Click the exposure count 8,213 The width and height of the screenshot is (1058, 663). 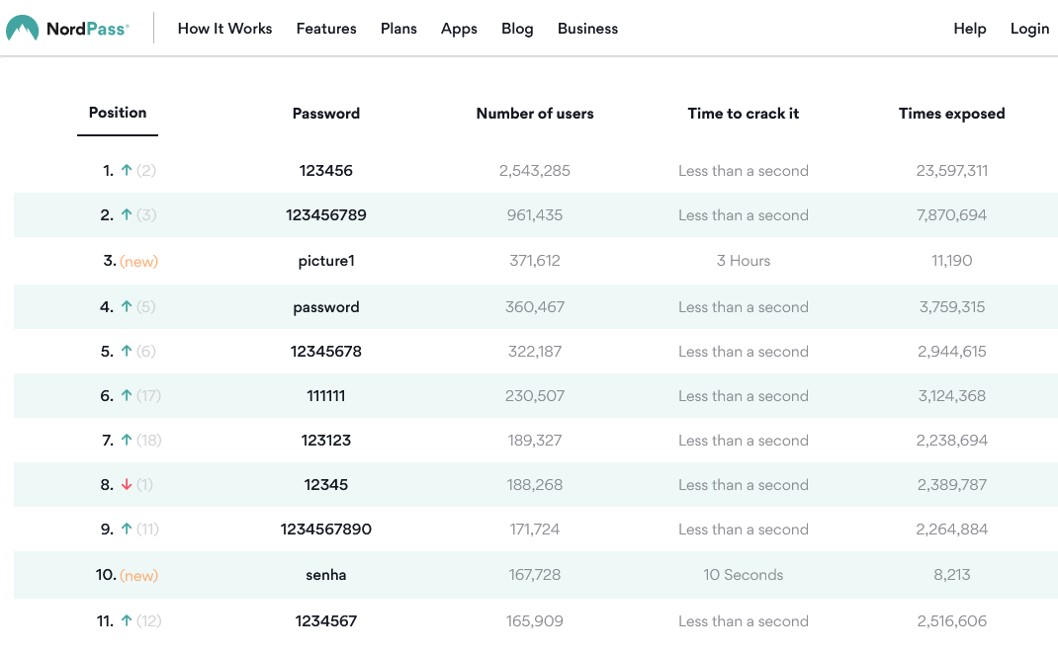[x=951, y=575]
